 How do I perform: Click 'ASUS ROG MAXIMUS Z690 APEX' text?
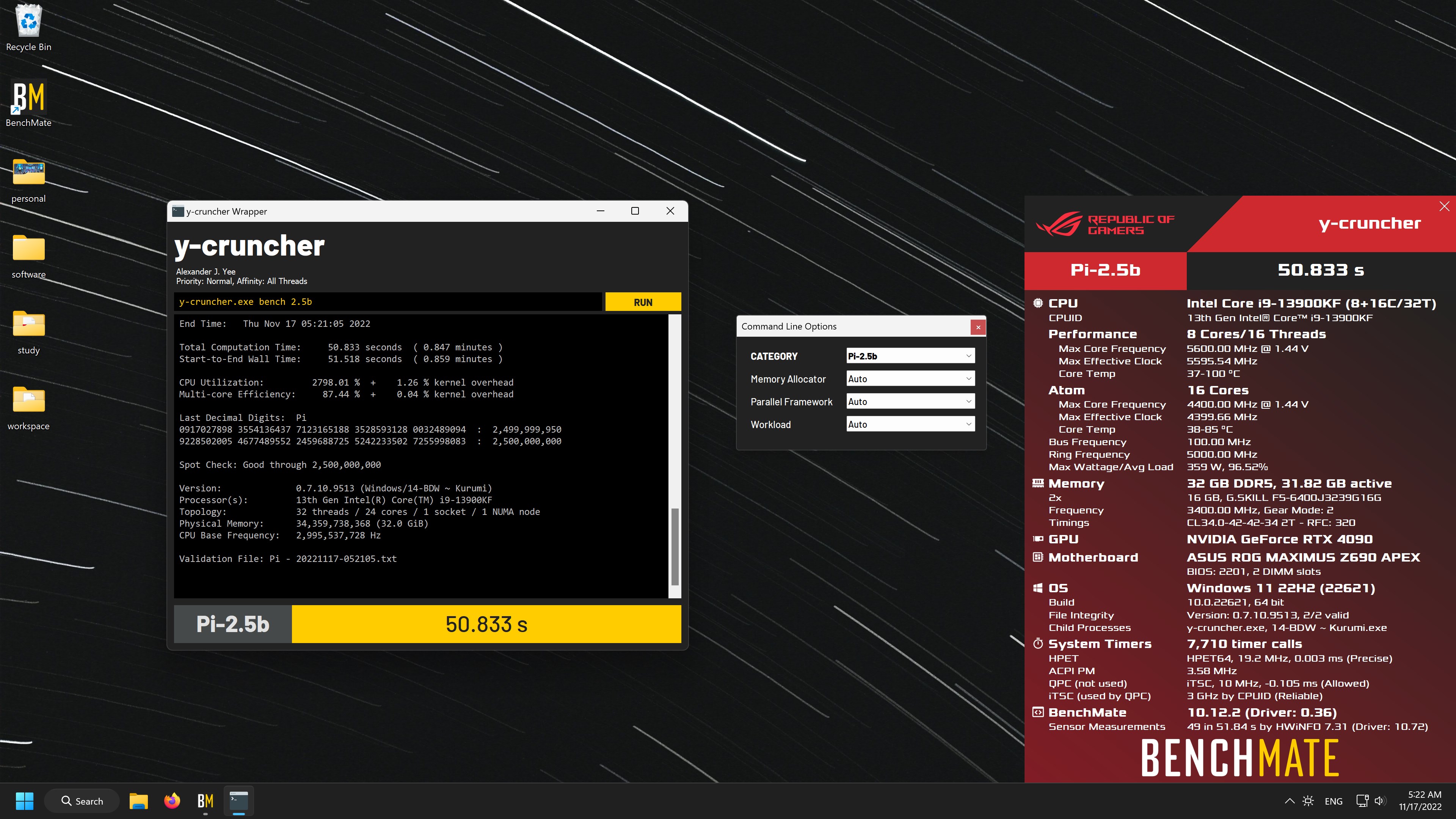pyautogui.click(x=1303, y=557)
